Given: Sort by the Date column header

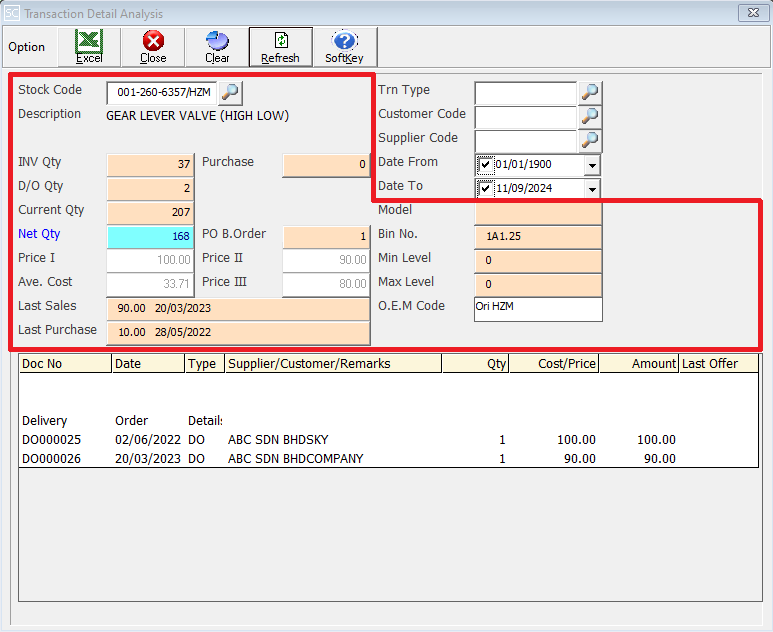Looking at the screenshot, I should click(x=148, y=363).
